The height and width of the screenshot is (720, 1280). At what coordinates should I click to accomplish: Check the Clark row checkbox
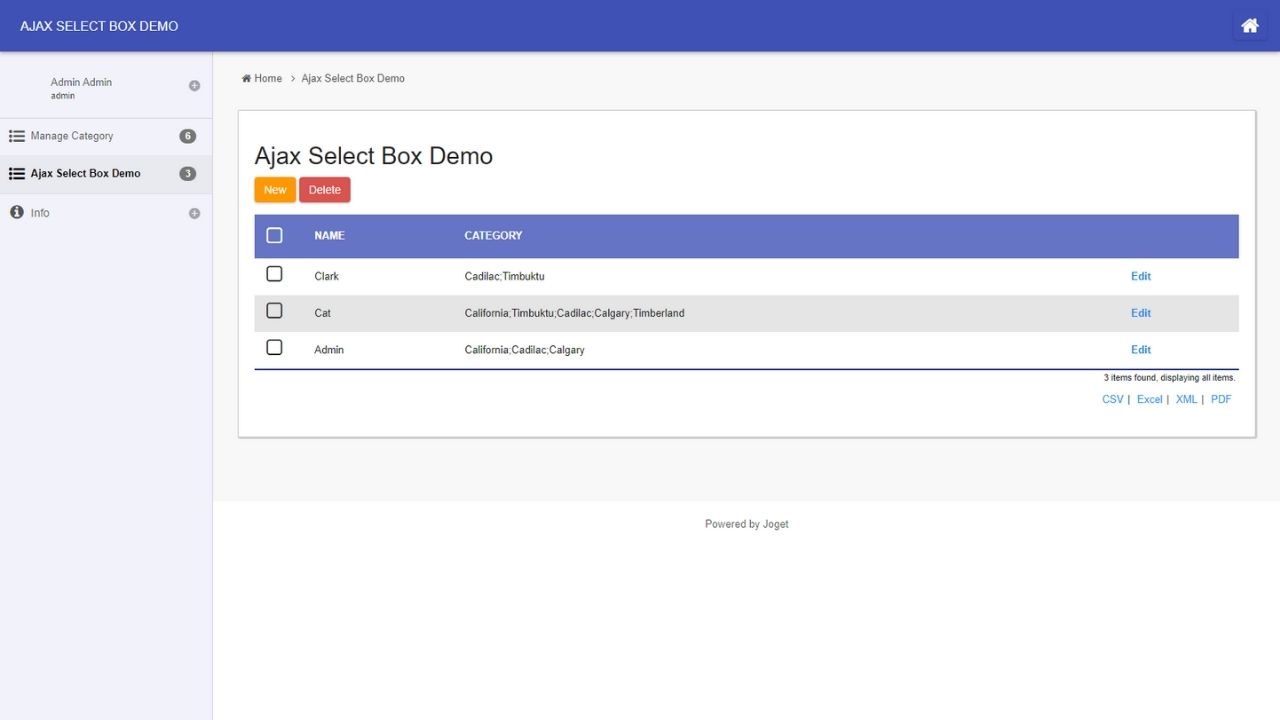pyautogui.click(x=274, y=274)
